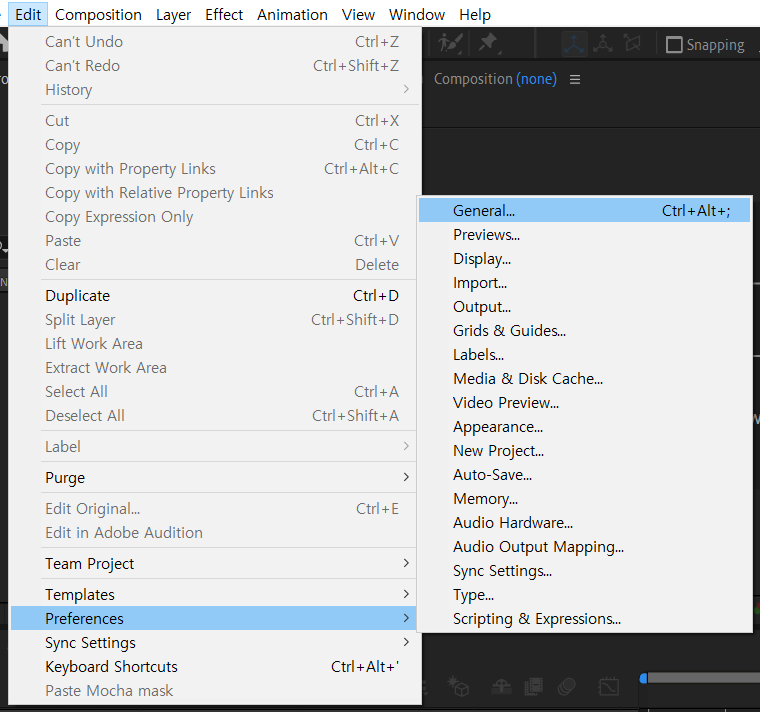Screen dimensions: 760x712
Task: Choose New Project... preferences
Action: click(585, 451)
